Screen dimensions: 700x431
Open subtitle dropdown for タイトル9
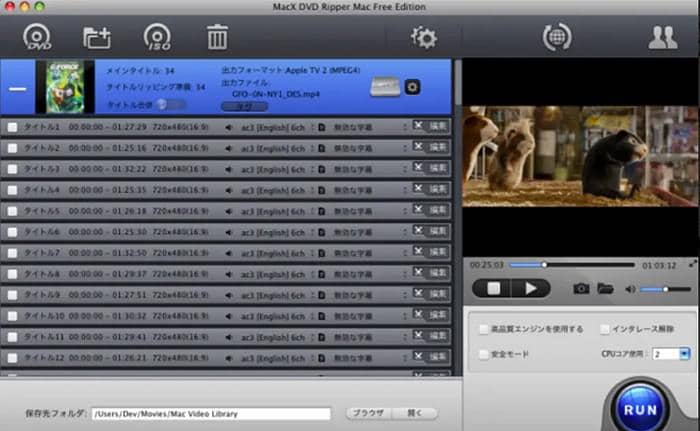click(404, 296)
